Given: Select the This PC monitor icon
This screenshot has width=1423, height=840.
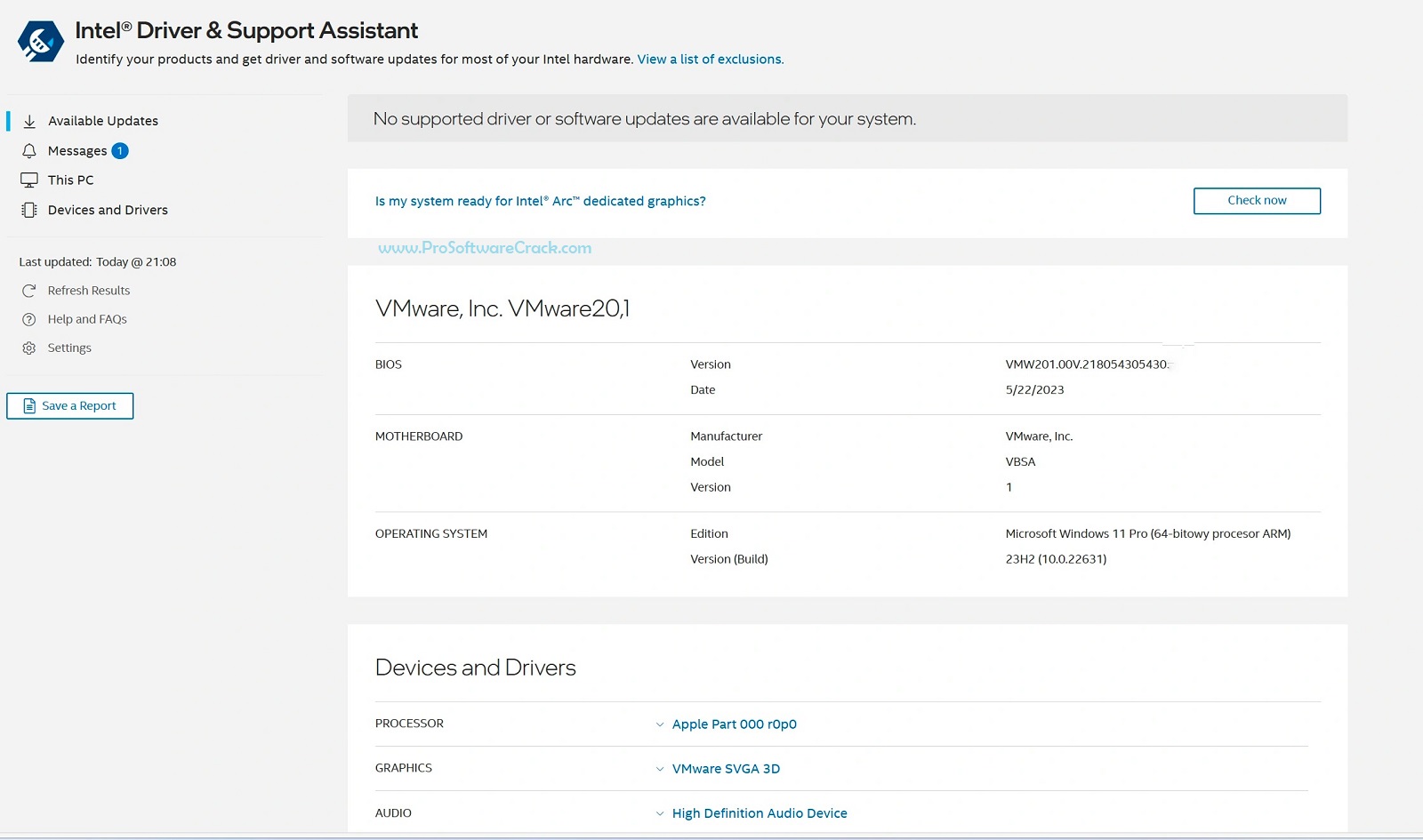Looking at the screenshot, I should (x=29, y=180).
